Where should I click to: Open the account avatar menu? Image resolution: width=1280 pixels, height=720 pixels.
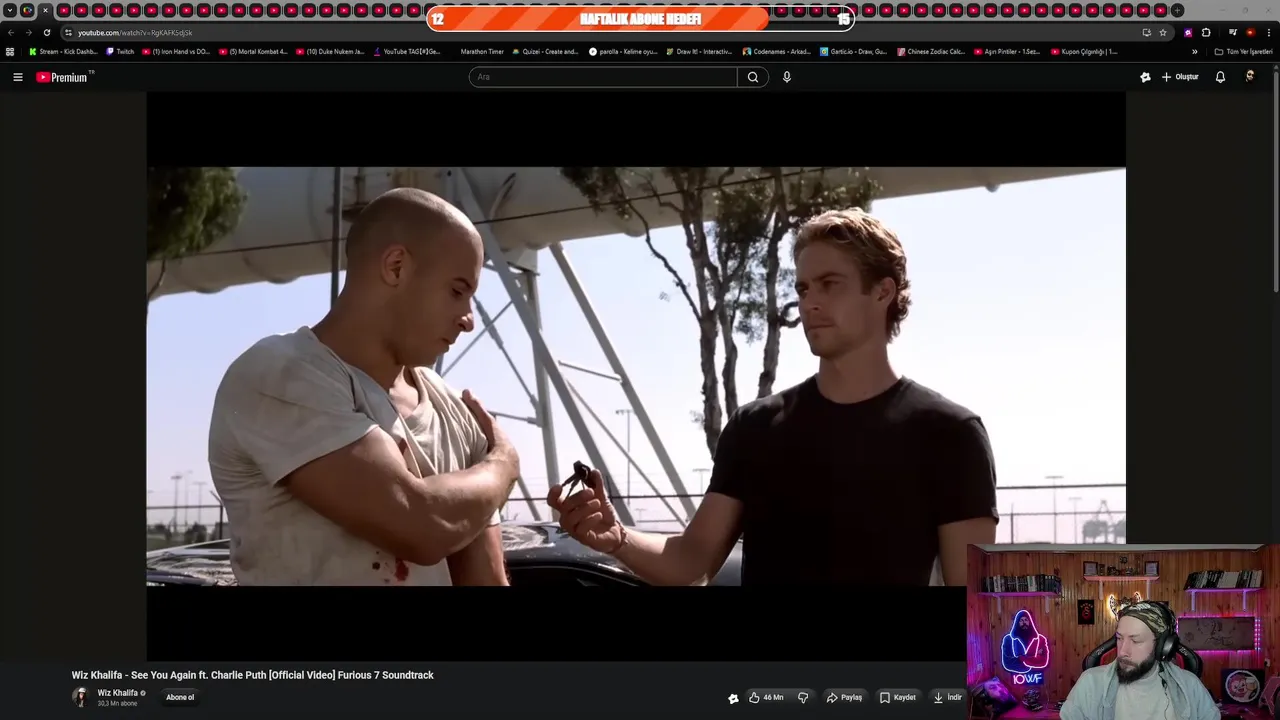pyautogui.click(x=1250, y=77)
